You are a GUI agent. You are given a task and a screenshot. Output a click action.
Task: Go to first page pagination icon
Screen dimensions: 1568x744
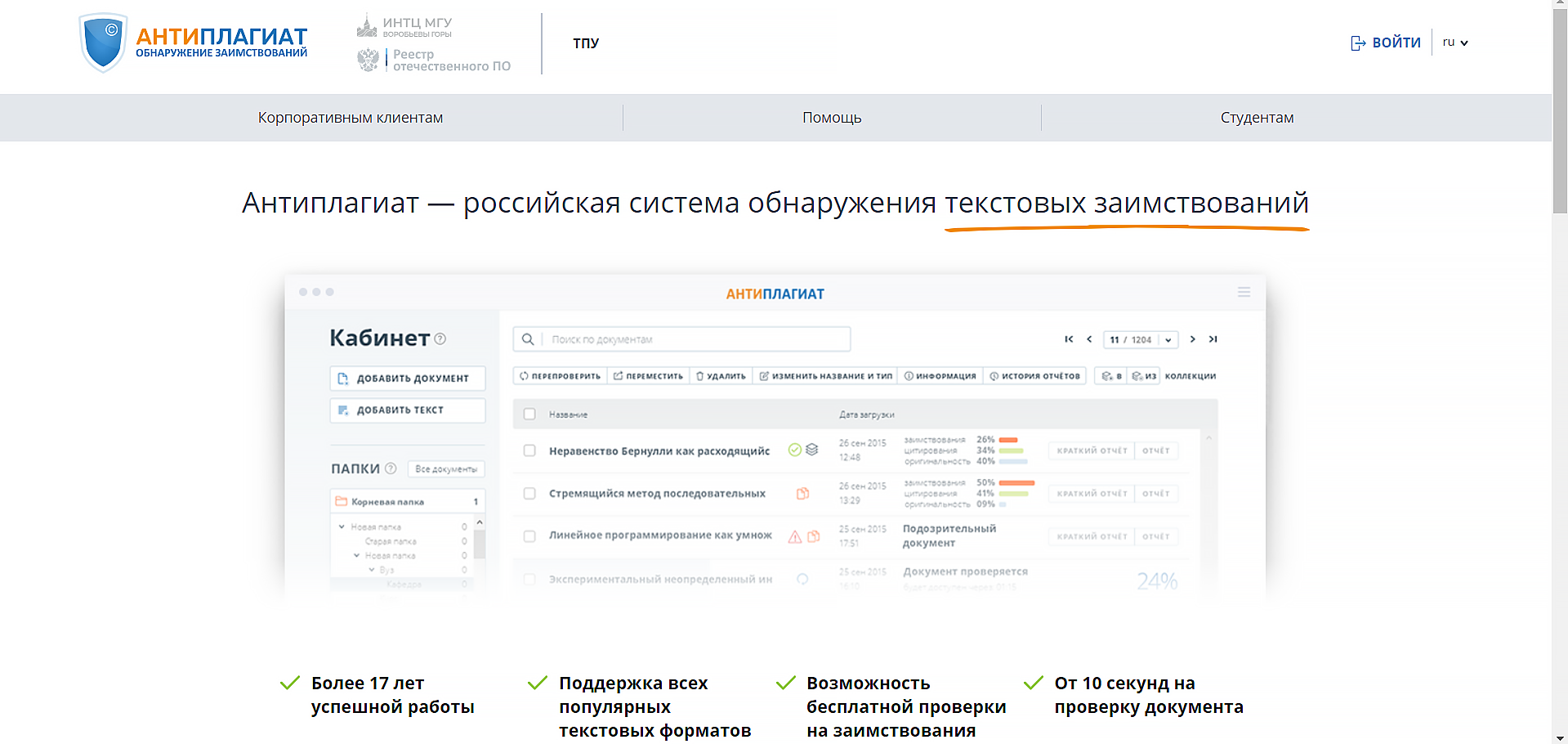1069,339
